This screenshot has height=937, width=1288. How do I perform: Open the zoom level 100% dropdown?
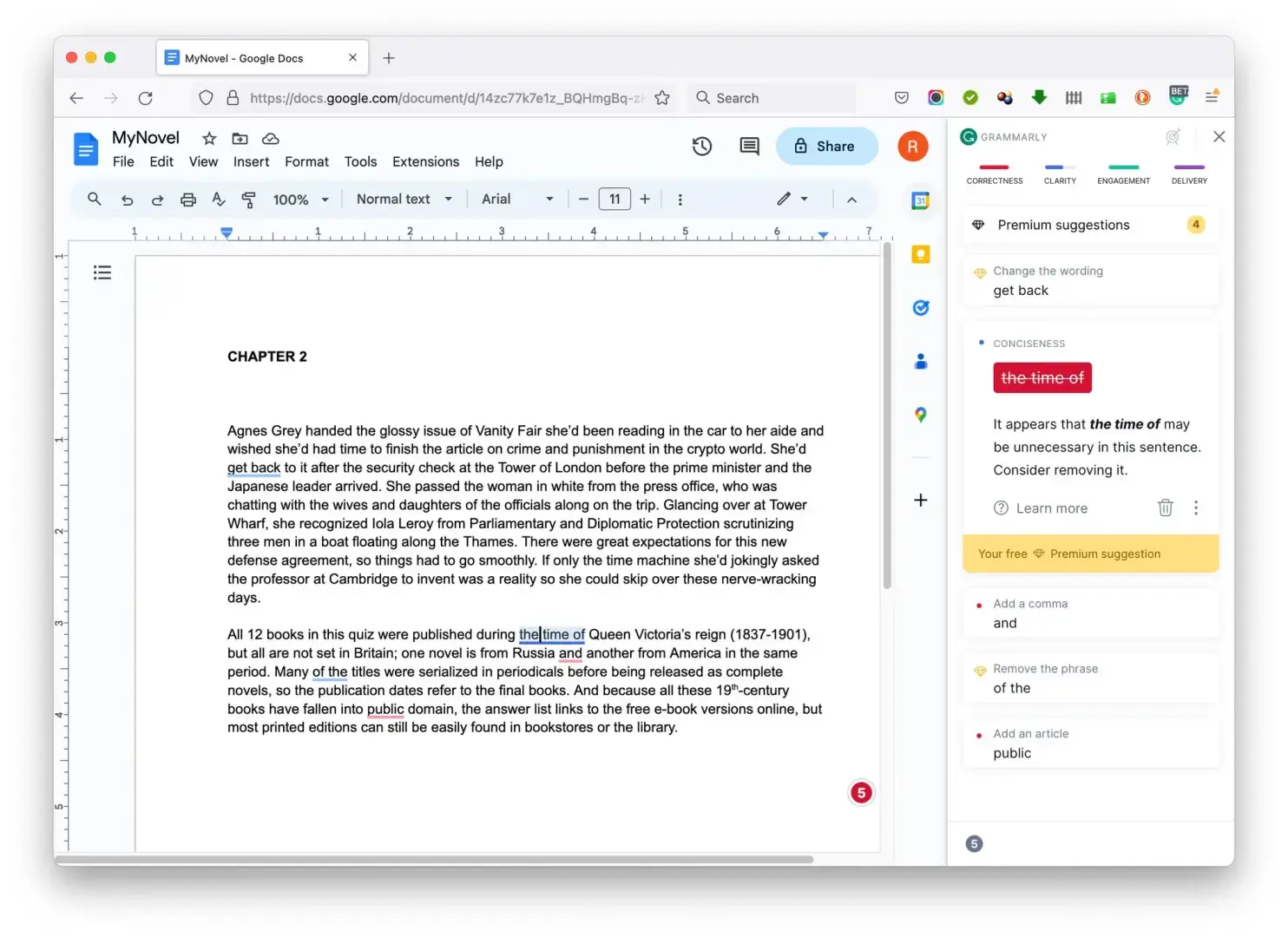300,200
